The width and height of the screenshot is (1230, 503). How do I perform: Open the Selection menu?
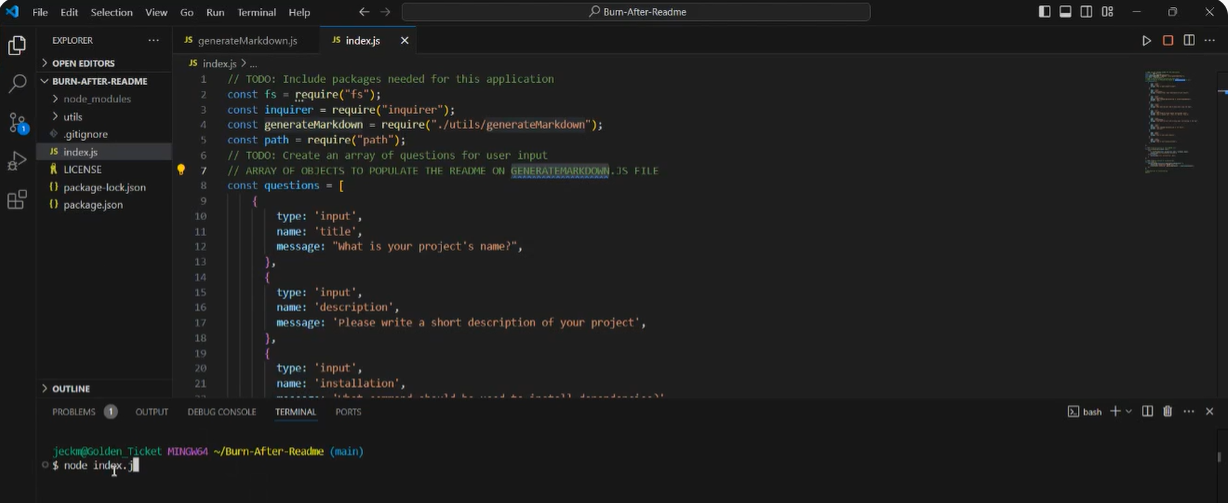click(111, 12)
